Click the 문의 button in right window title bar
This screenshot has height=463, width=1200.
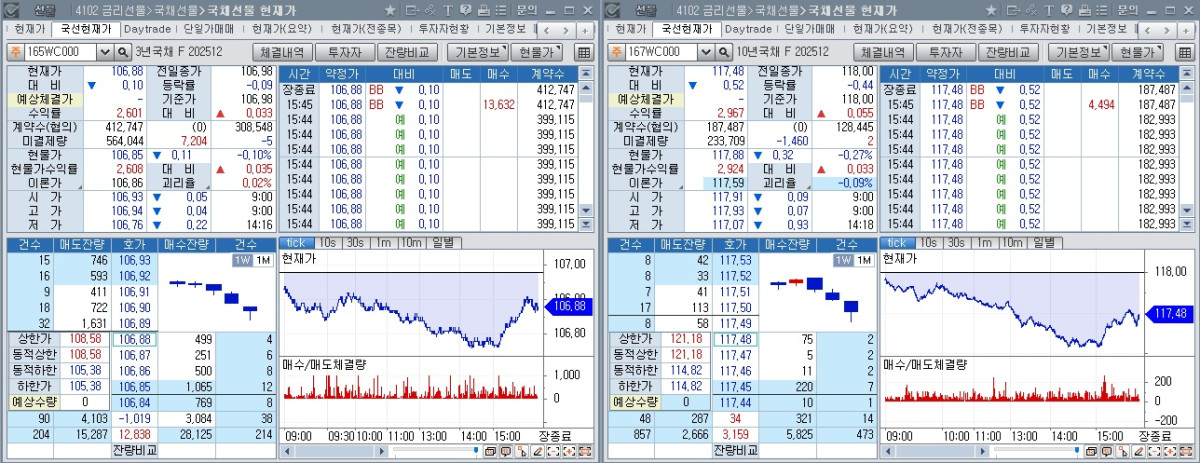coord(1126,10)
